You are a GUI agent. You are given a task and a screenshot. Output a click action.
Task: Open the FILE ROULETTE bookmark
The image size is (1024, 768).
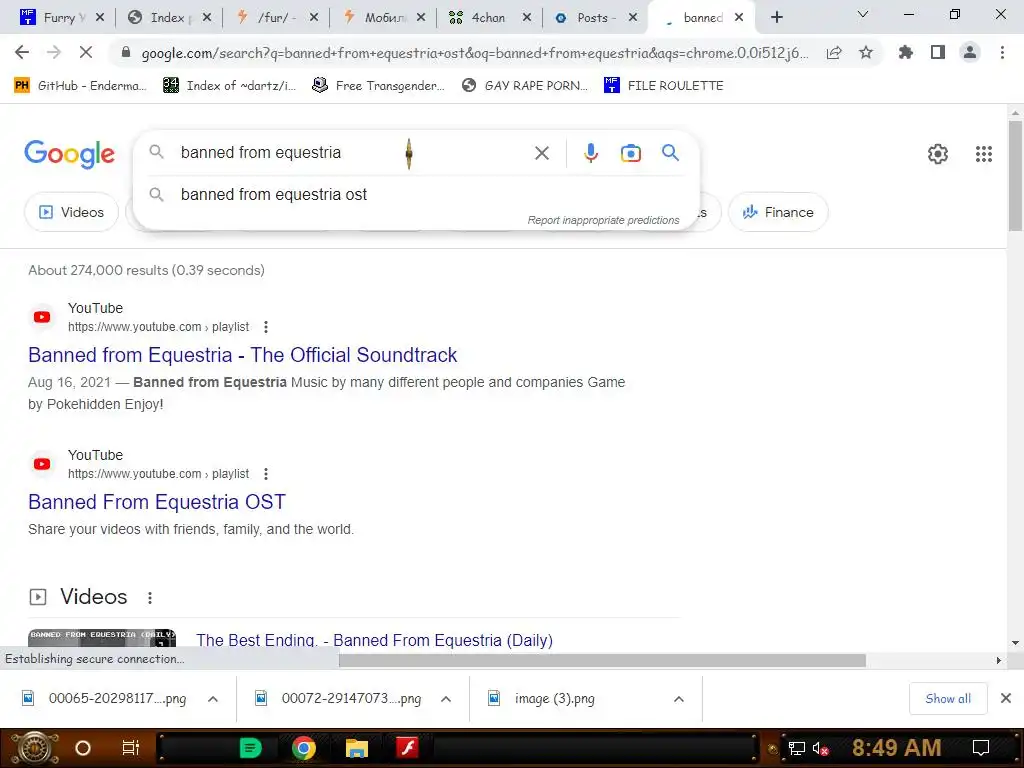(x=664, y=86)
